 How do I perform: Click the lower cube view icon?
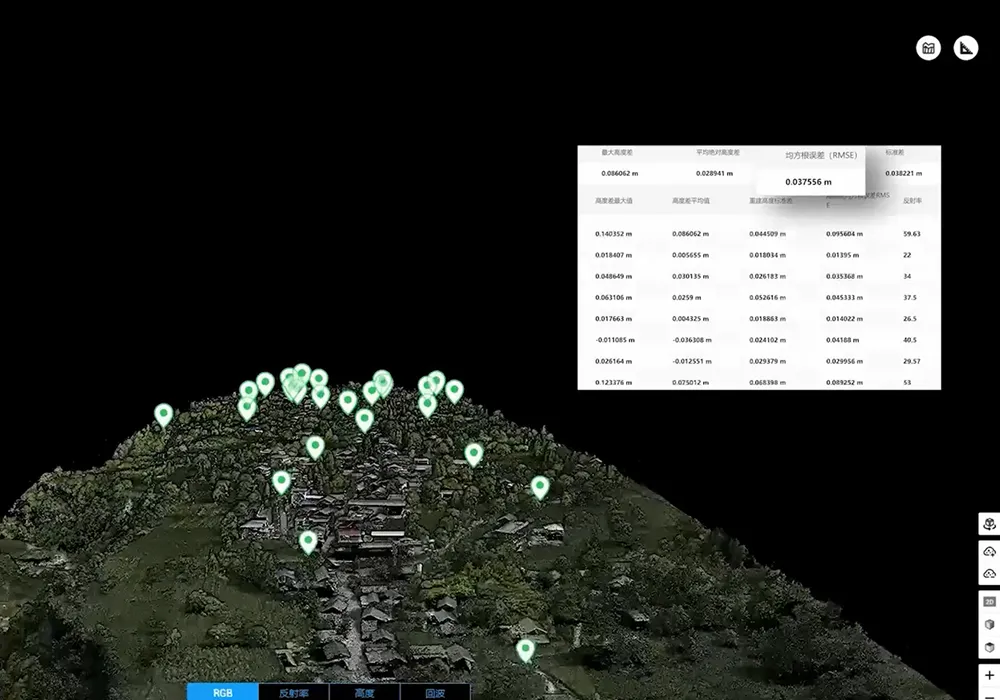point(989,647)
